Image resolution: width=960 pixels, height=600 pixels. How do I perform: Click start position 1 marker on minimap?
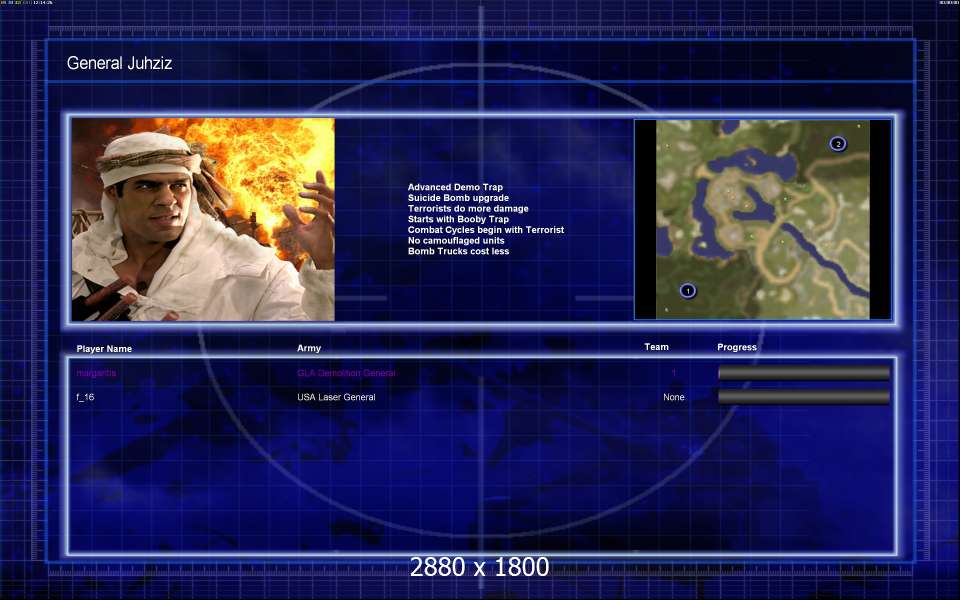688,291
